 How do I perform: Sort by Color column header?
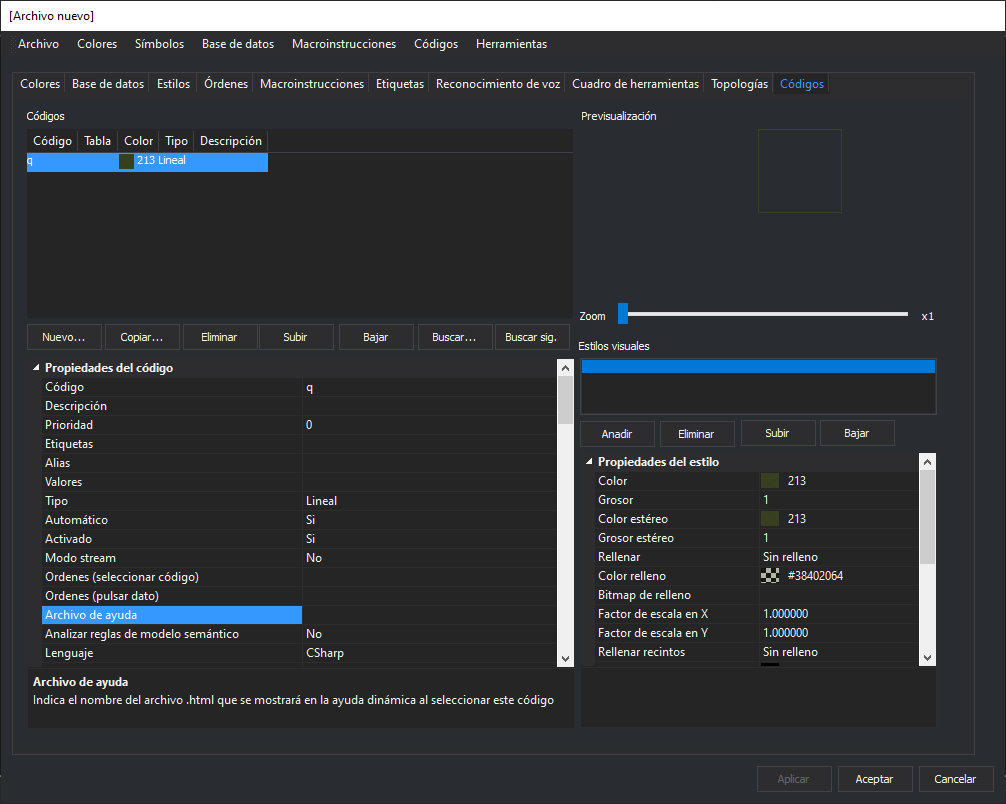[x=139, y=141]
